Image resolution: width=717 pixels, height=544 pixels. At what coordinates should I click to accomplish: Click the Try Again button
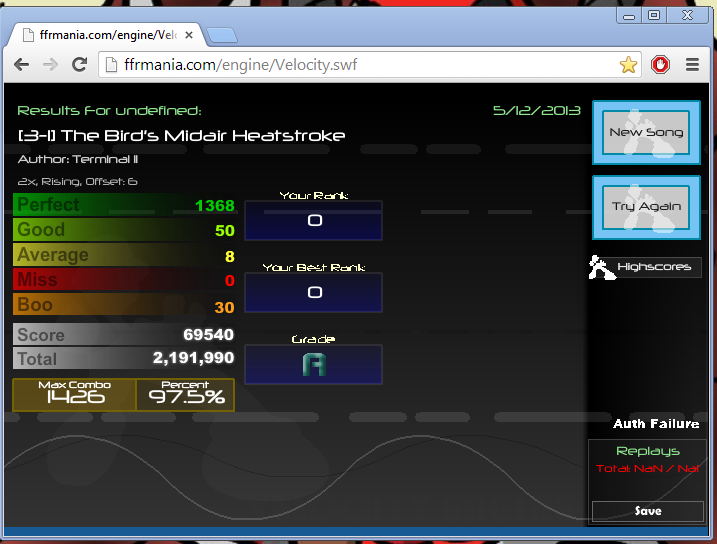click(646, 207)
